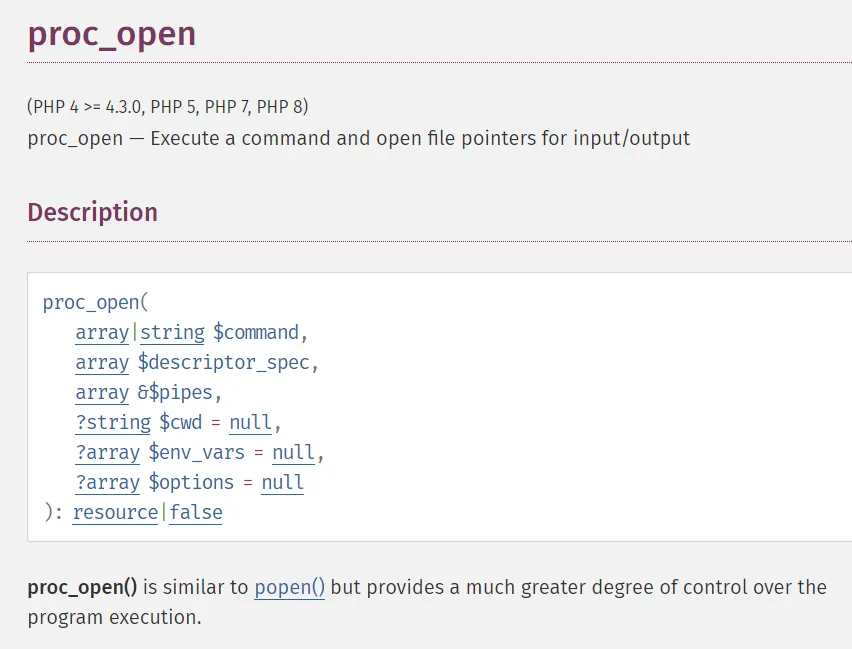Open the false return type link
Image resolution: width=852 pixels, height=649 pixels.
pyautogui.click(x=196, y=512)
